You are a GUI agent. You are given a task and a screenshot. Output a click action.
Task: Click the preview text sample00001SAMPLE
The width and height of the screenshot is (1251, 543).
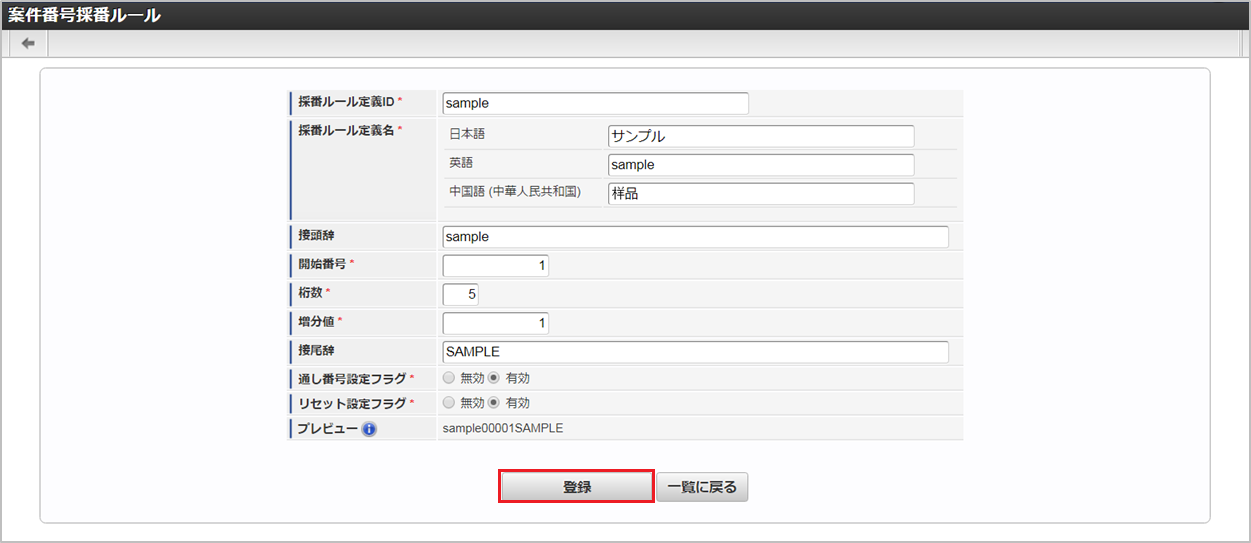(x=504, y=428)
